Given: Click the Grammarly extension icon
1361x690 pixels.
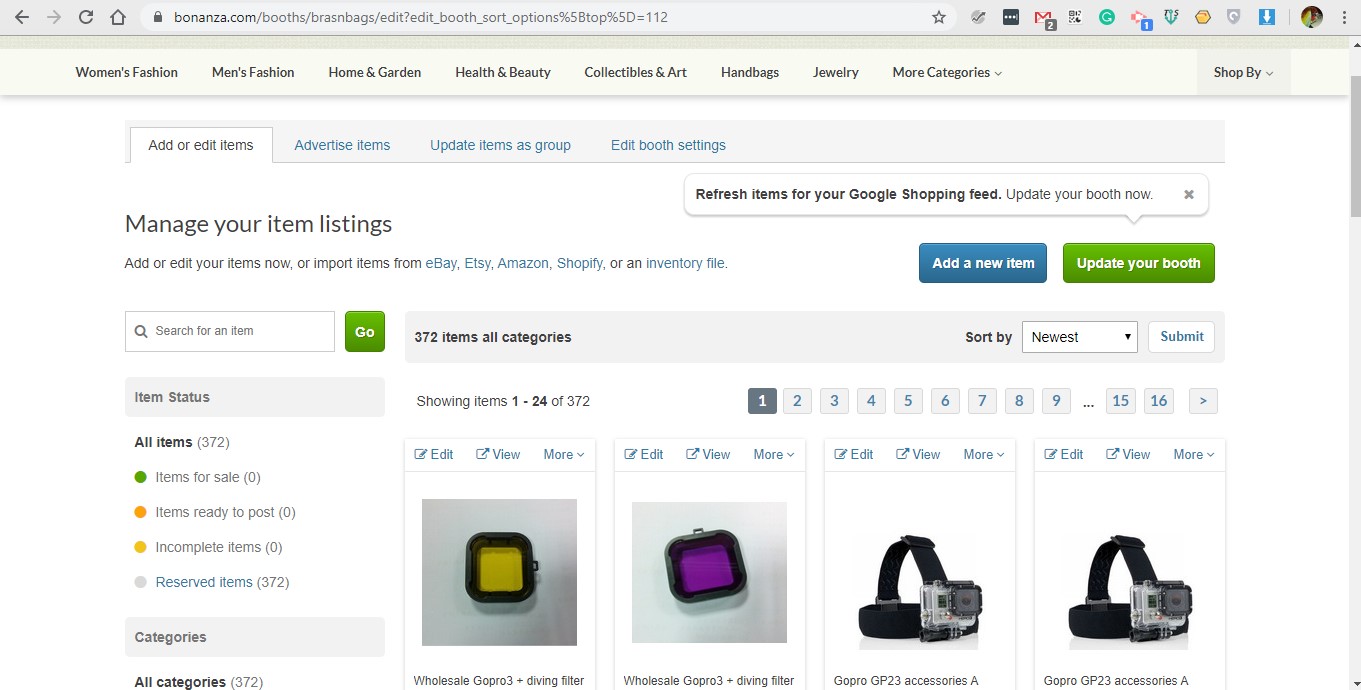Looking at the screenshot, I should [x=1107, y=17].
